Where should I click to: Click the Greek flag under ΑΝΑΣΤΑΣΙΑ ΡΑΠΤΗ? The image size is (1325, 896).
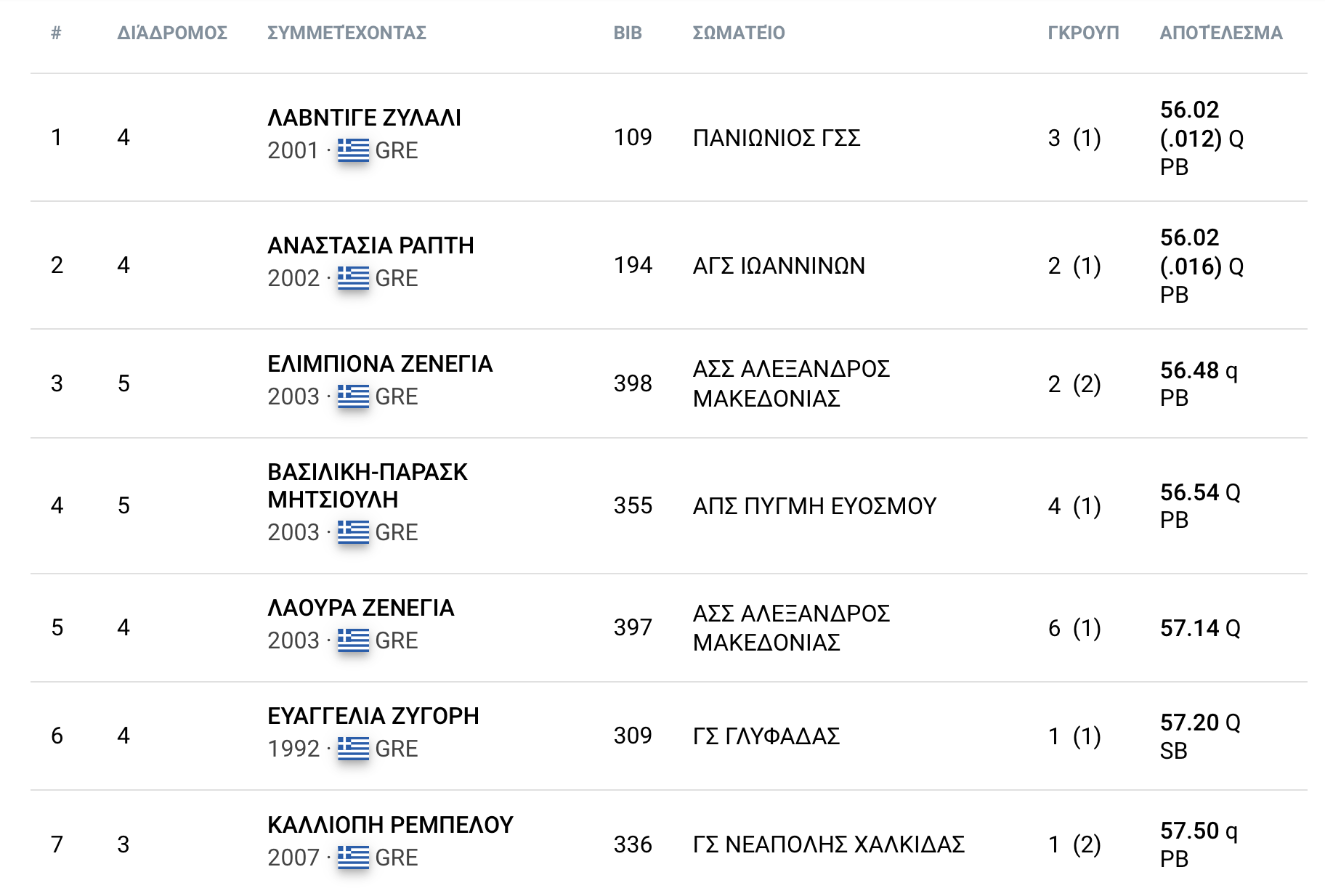coord(353,278)
